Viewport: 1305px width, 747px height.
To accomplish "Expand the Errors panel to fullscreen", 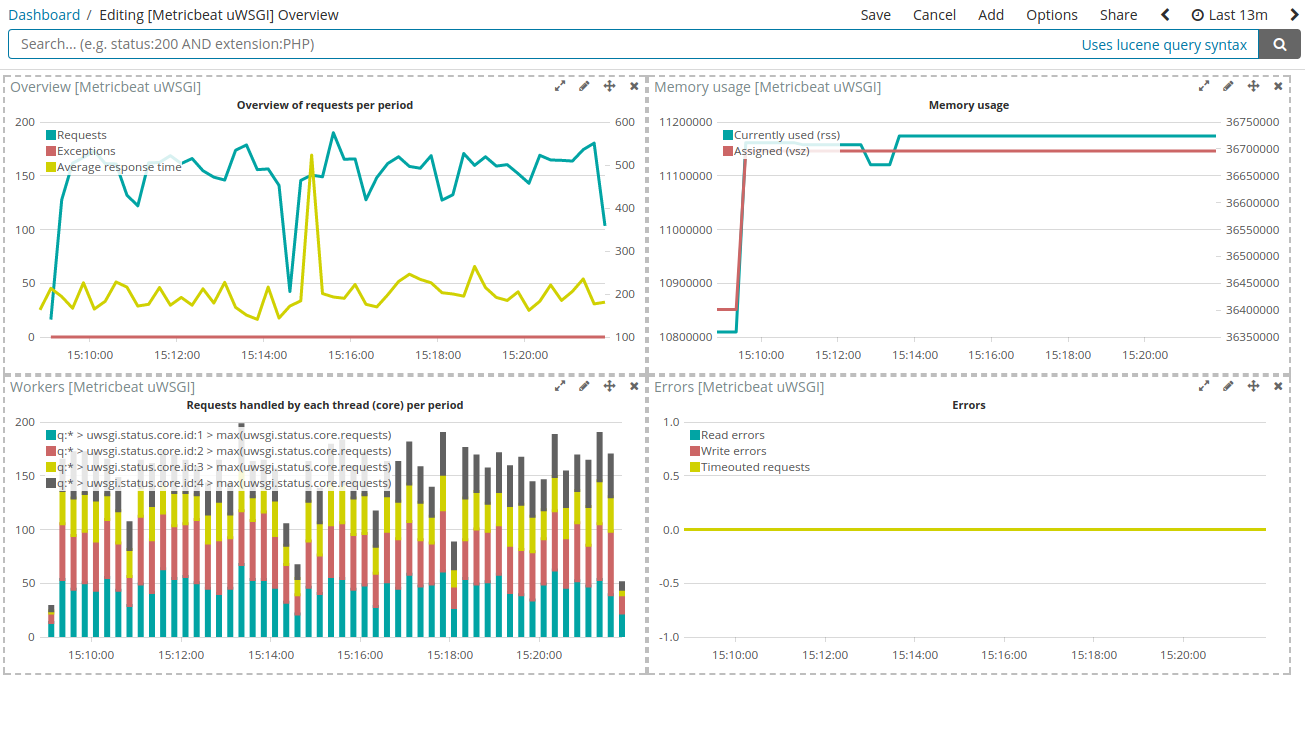I will pyautogui.click(x=1204, y=386).
